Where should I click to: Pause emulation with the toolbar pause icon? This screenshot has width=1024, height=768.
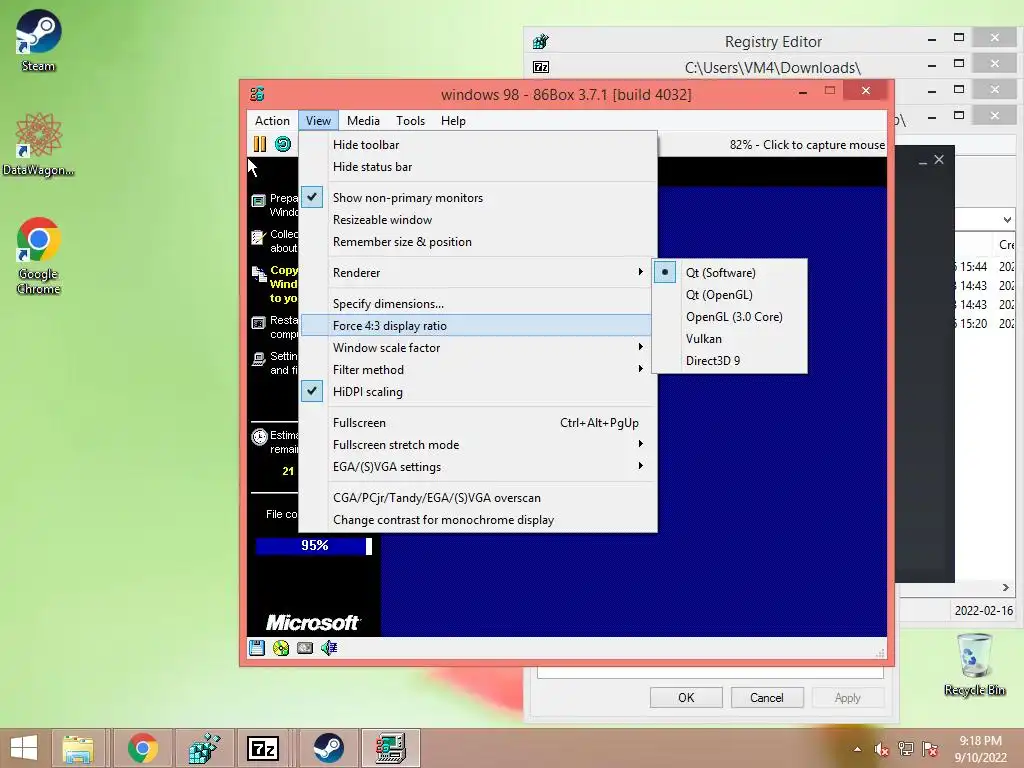(x=260, y=144)
